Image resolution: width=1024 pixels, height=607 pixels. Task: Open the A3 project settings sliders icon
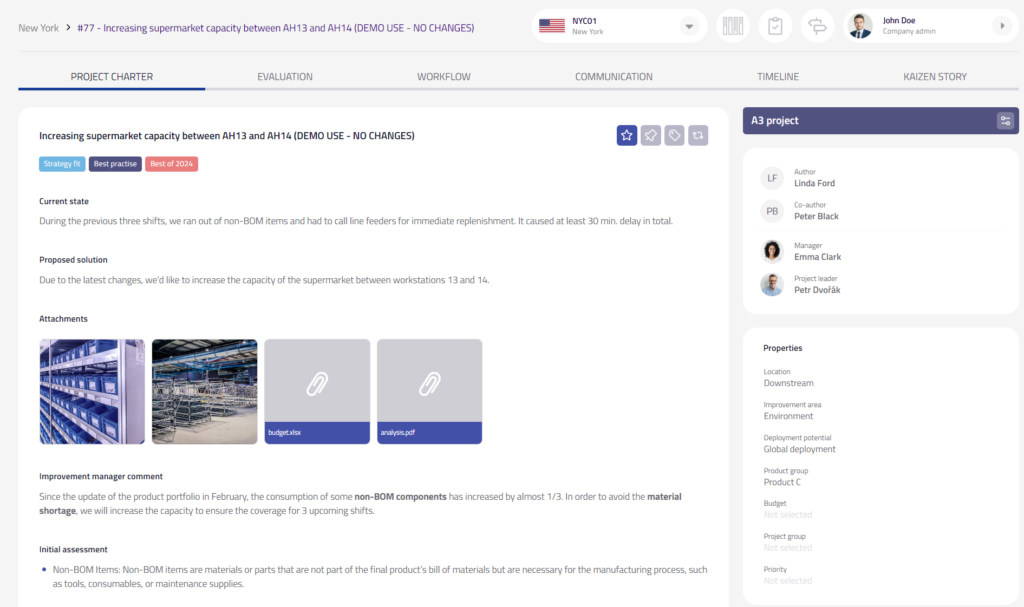pyautogui.click(x=1005, y=121)
